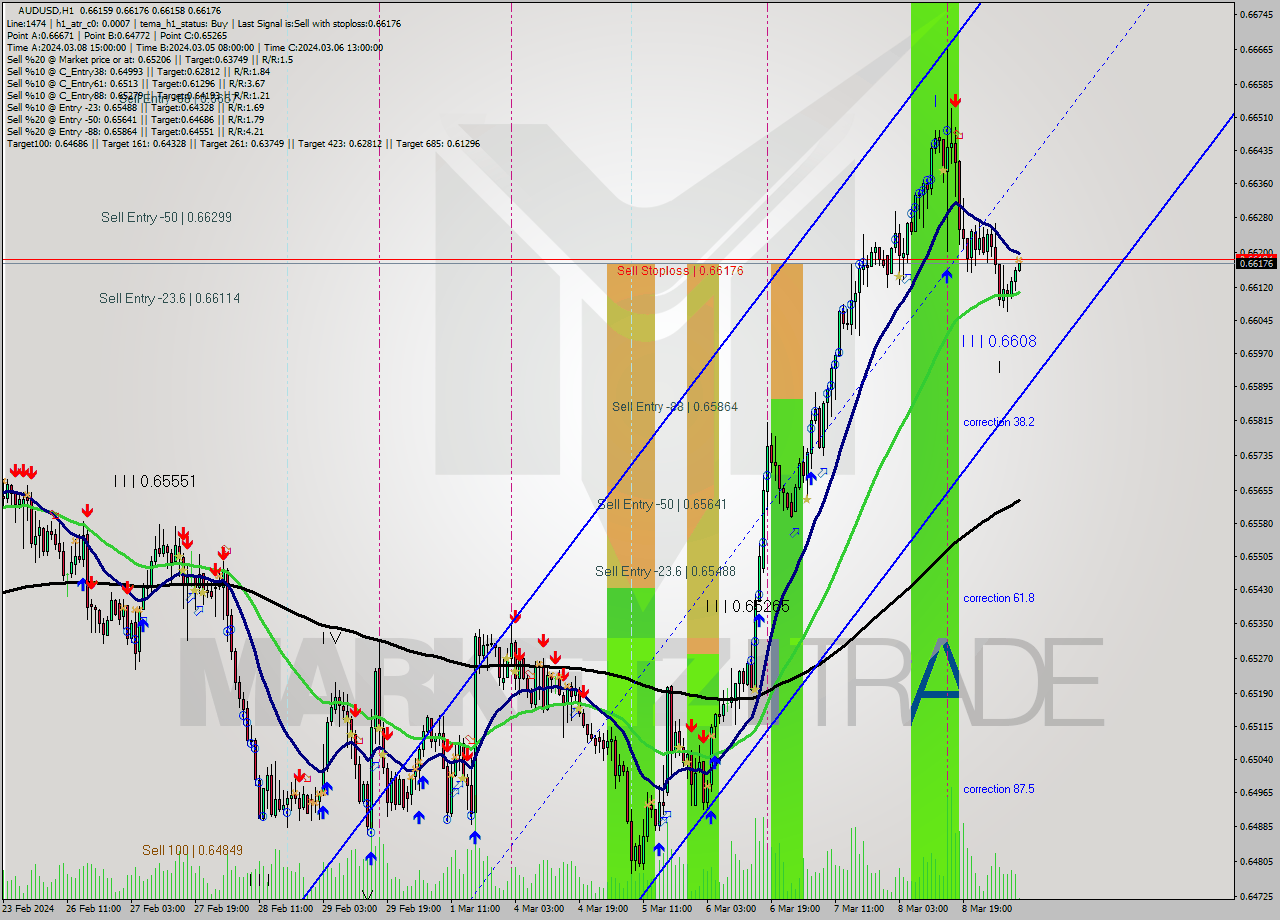Click time axis label '23 Feb 2024'

pos(28,909)
